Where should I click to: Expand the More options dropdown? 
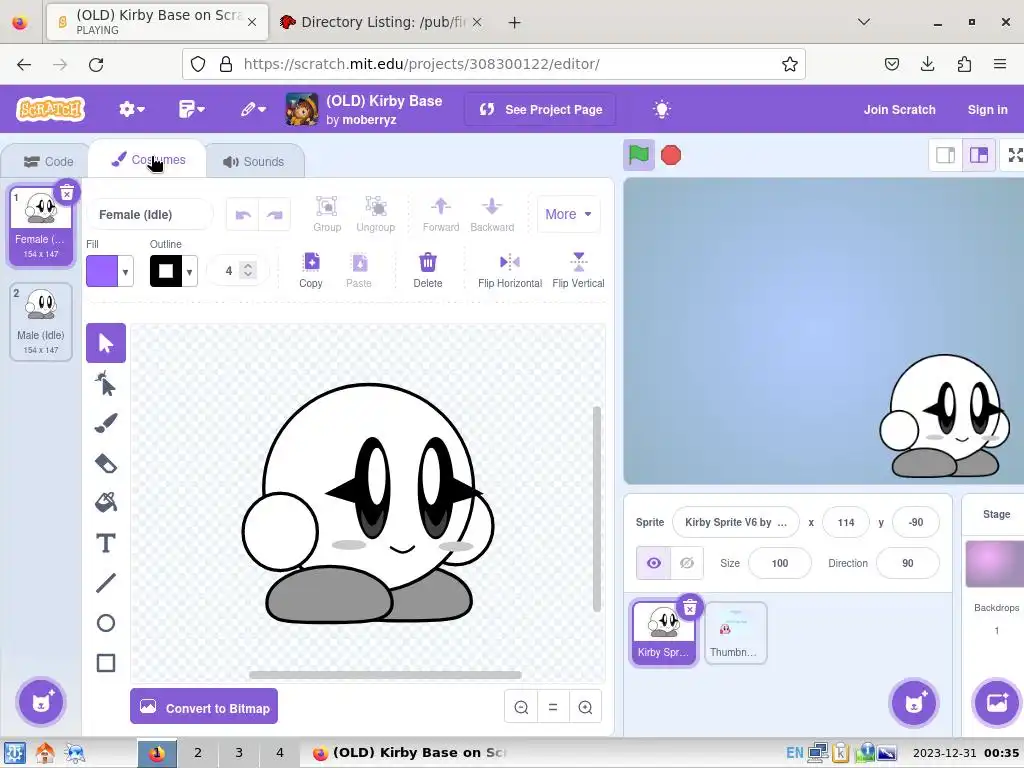click(x=568, y=214)
